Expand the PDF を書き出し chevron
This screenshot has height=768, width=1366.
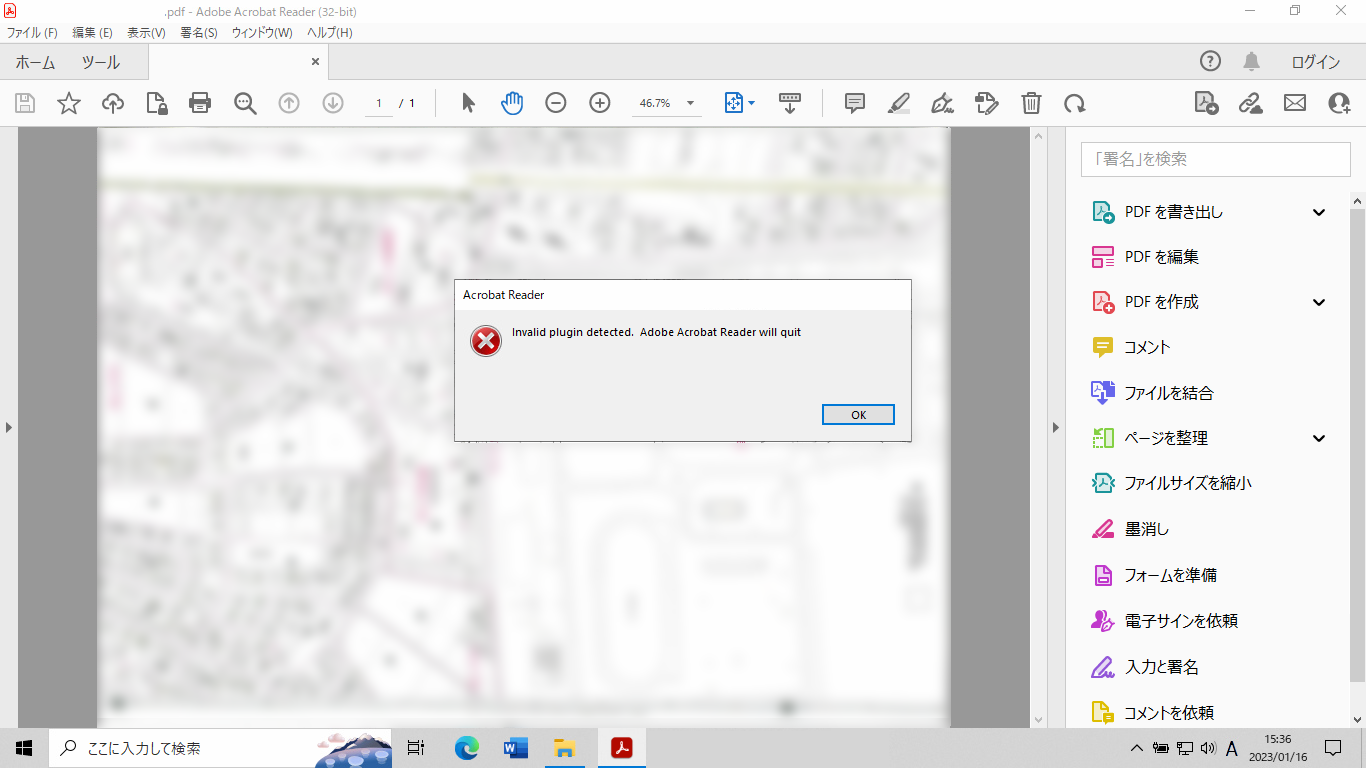pos(1319,212)
